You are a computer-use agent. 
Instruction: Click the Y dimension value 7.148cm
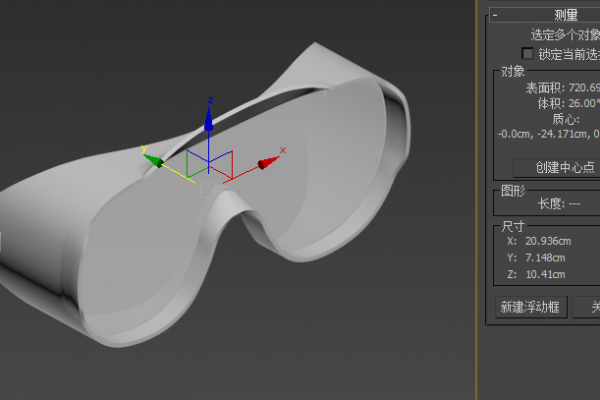click(x=544, y=257)
